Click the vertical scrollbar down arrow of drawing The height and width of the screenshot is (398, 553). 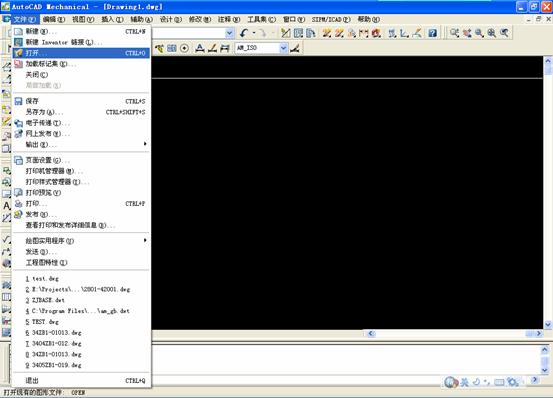click(x=548, y=324)
